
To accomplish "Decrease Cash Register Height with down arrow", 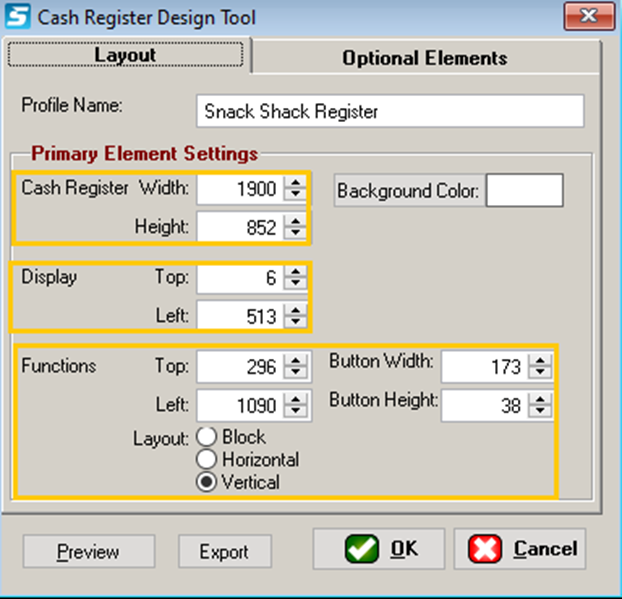I will [x=294, y=233].
